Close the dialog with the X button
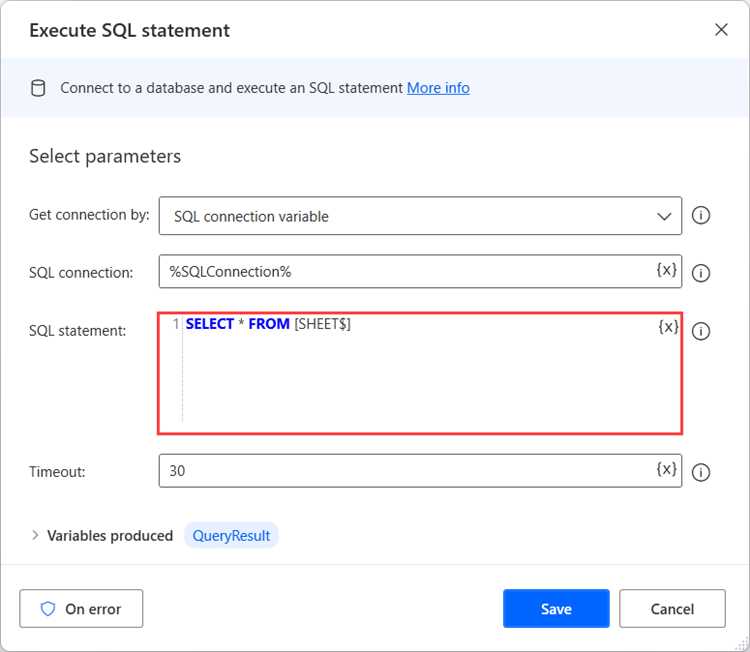The image size is (750, 652). pos(721,30)
